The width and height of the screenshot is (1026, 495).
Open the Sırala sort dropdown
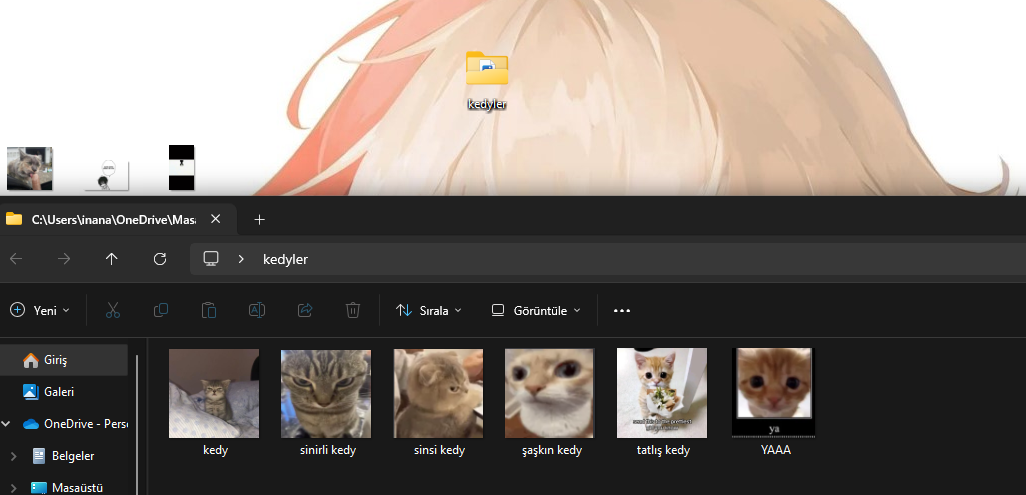[429, 310]
